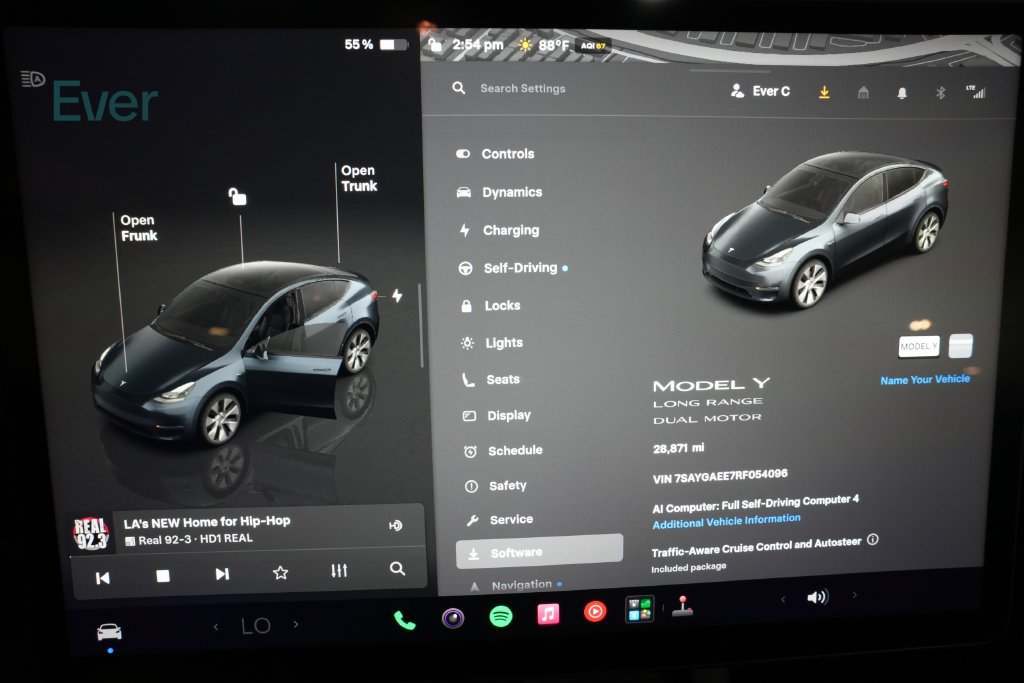Open the Ever C driver profile
Screen dimensions: 1024x683
[x=760, y=91]
